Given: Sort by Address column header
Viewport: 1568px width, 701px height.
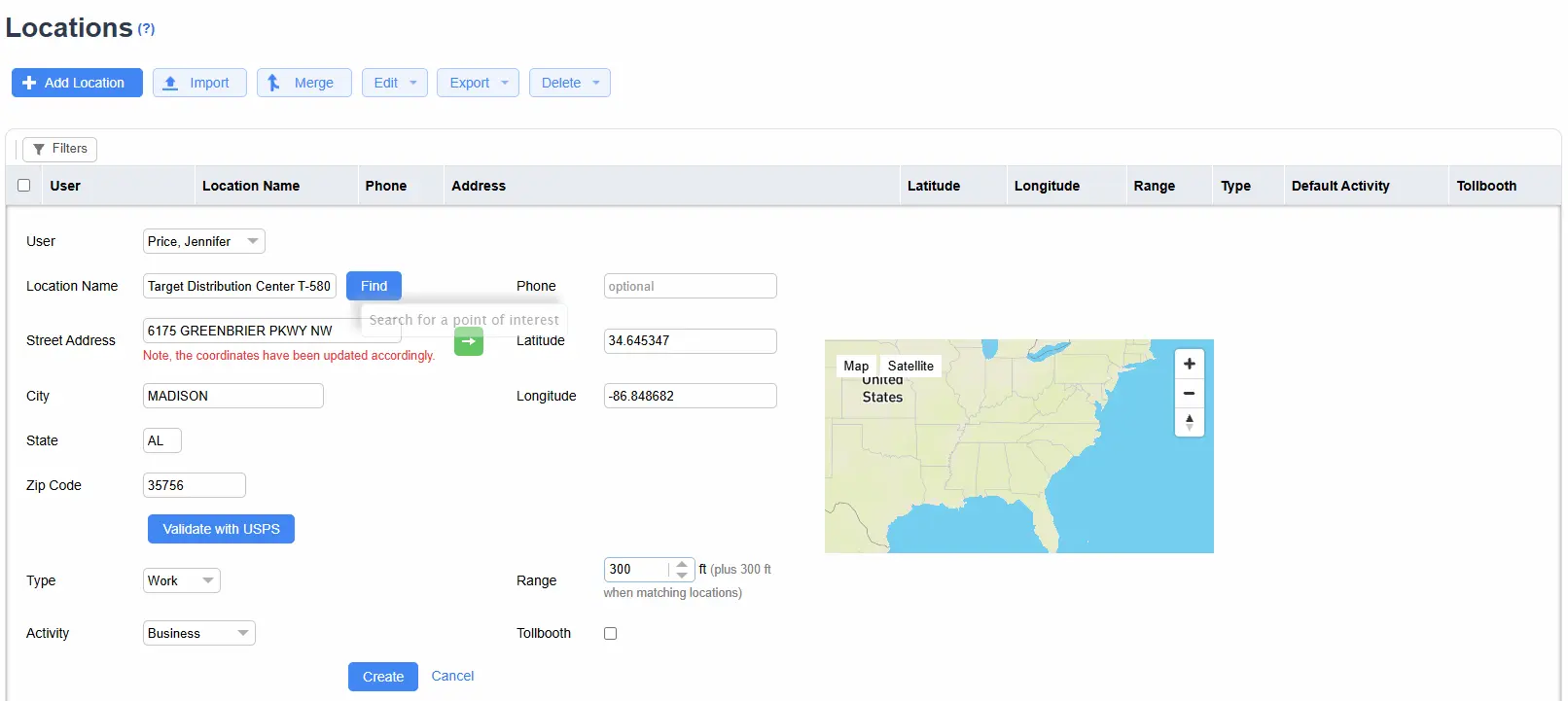Looking at the screenshot, I should coord(479,186).
